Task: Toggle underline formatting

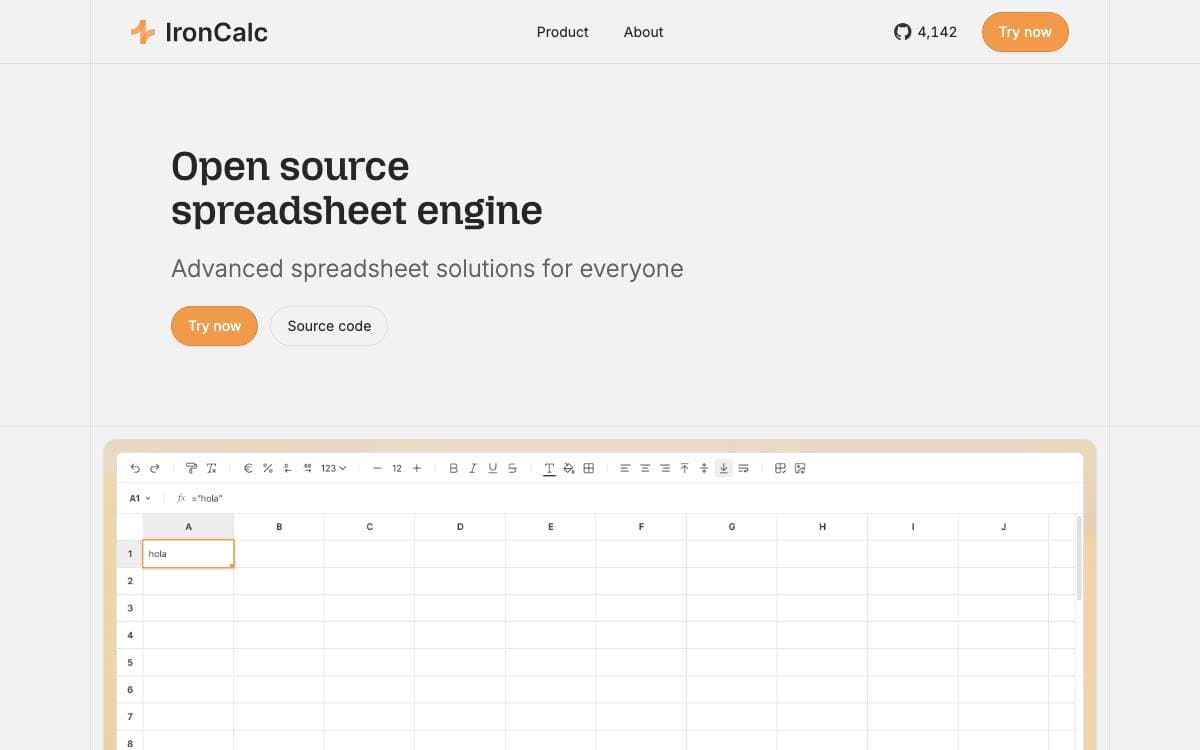Action: click(x=493, y=468)
